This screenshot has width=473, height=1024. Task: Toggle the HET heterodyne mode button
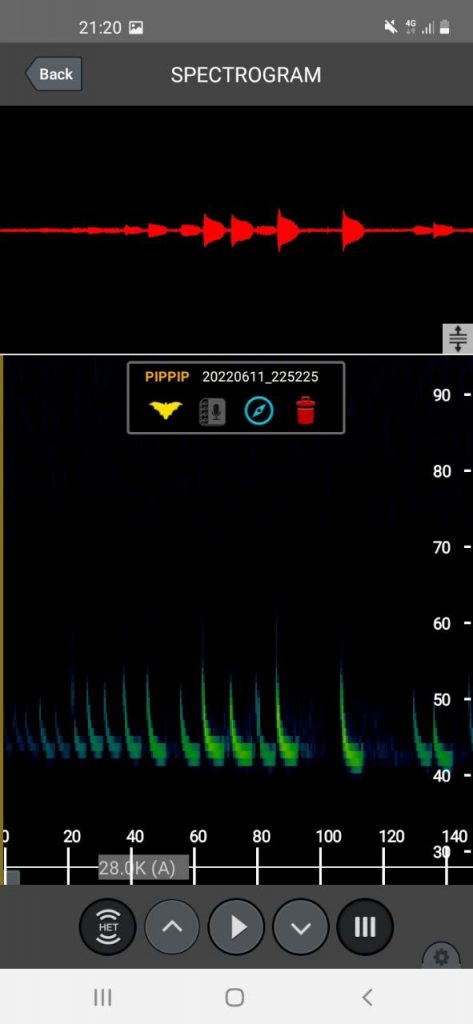coord(108,927)
